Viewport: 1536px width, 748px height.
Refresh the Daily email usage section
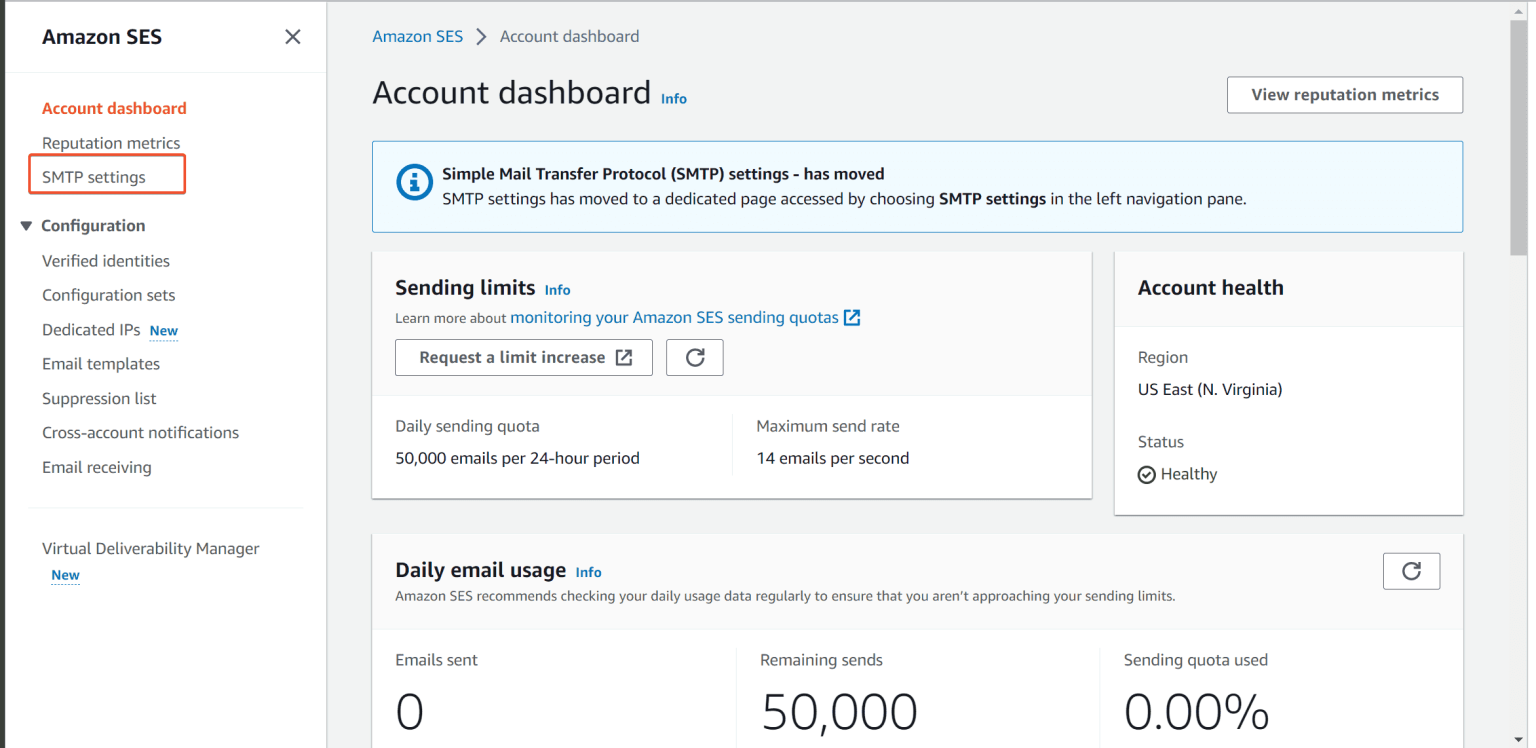coord(1411,571)
